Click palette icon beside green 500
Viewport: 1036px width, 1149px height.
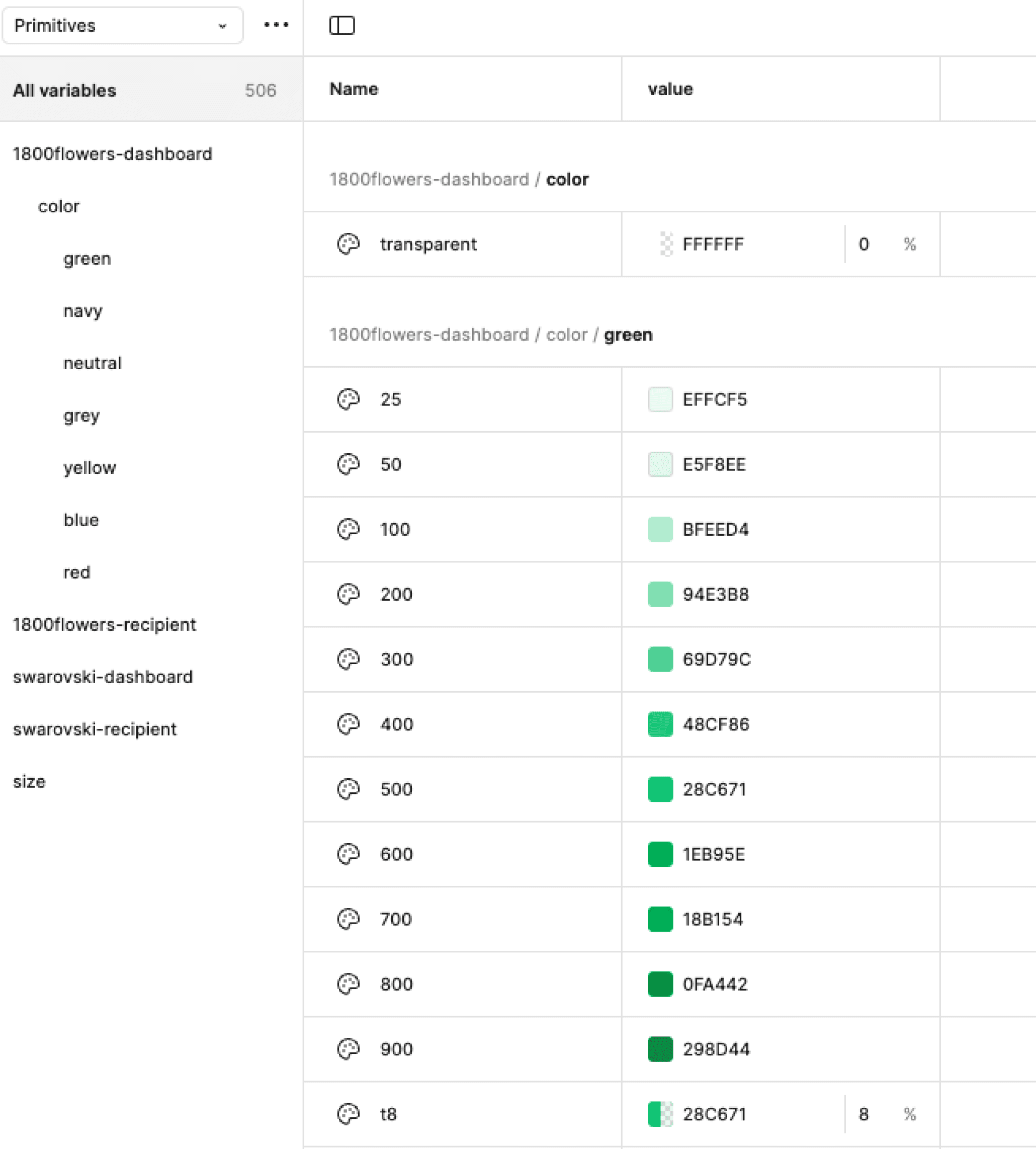(349, 789)
